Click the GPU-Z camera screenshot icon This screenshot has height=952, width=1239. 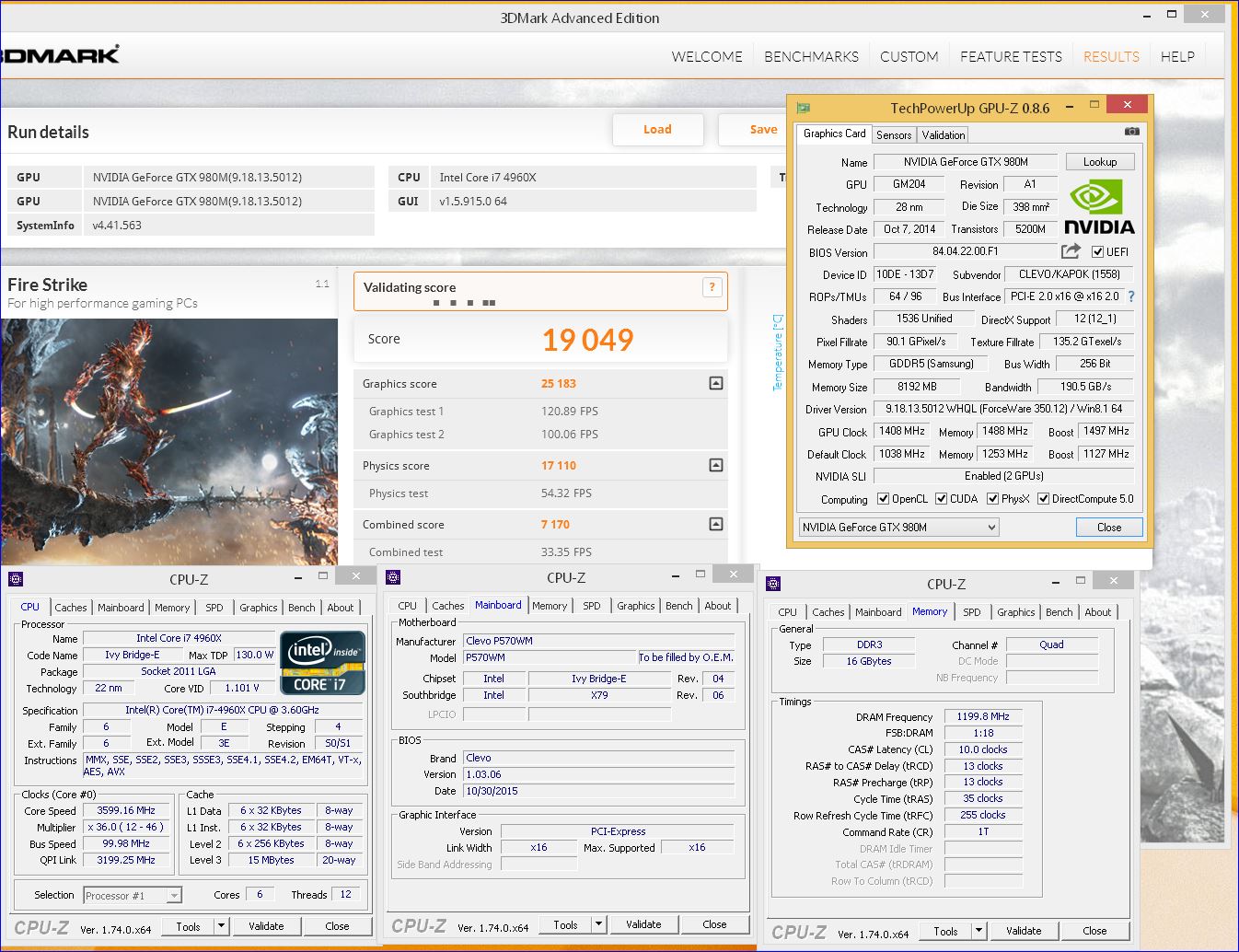click(1131, 133)
